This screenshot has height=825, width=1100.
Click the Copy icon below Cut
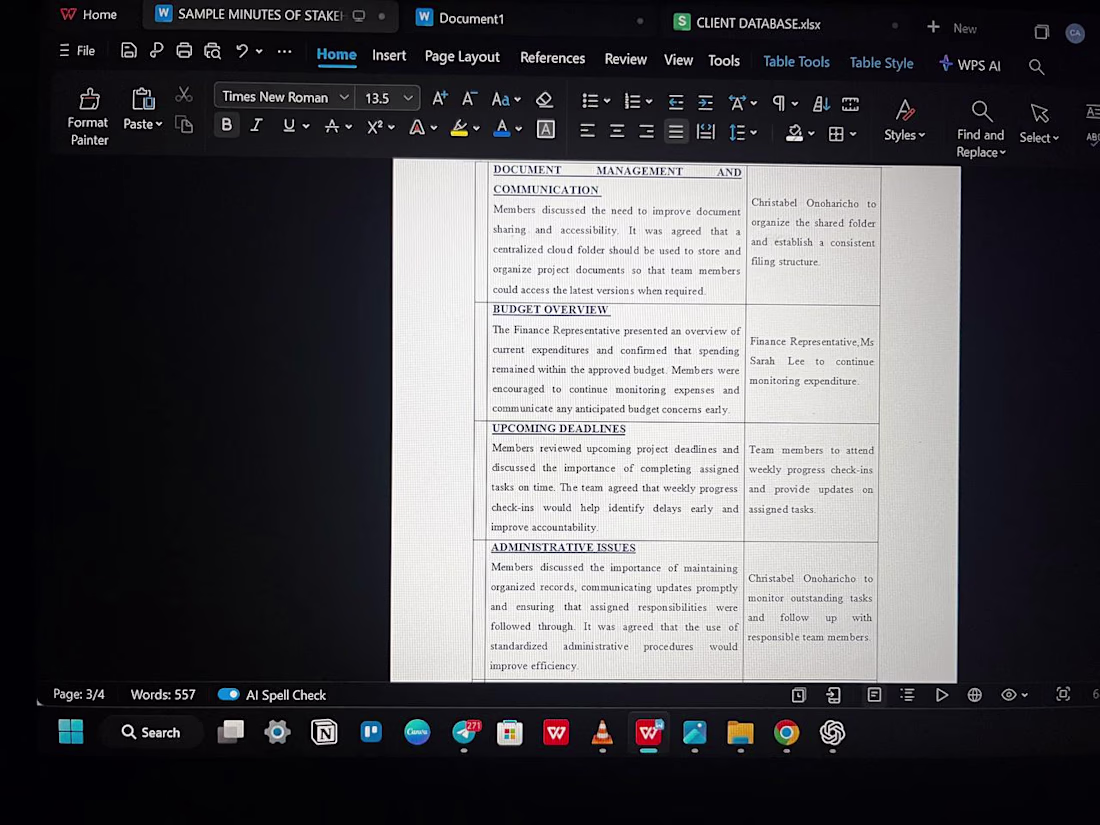coord(184,125)
